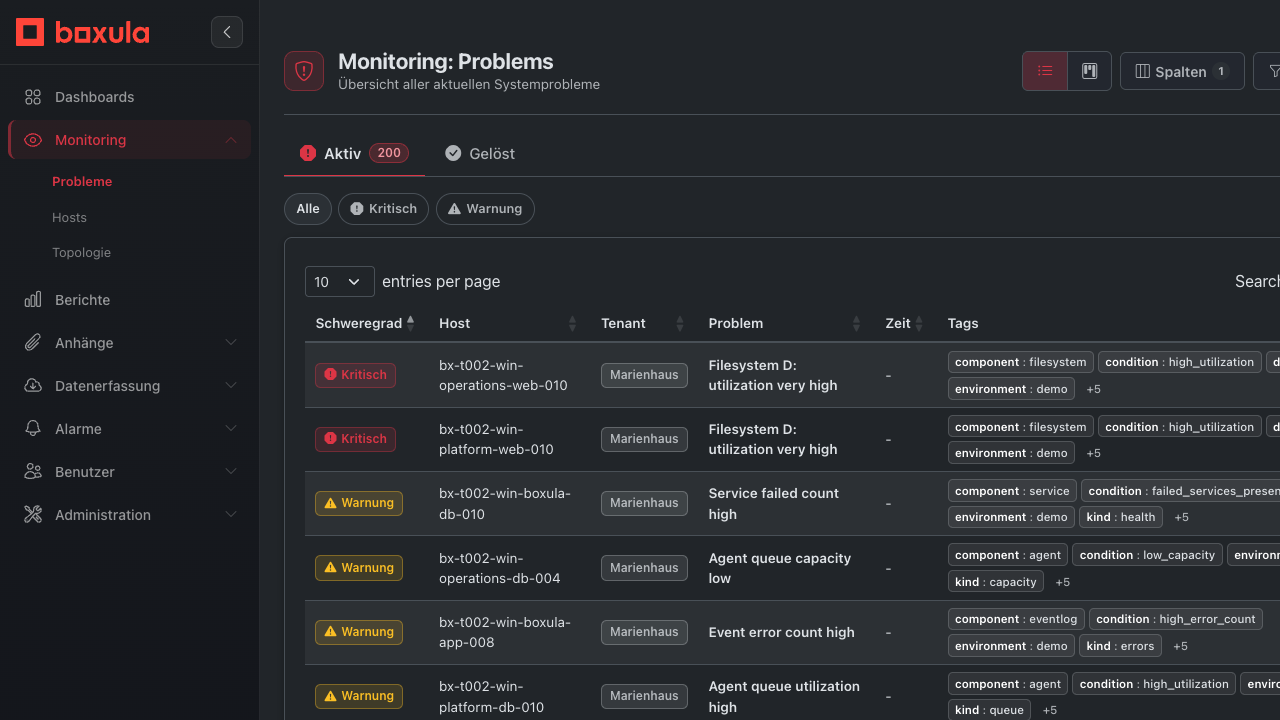The height and width of the screenshot is (720, 1280).
Task: Select 'Event error count high' problem
Action: click(x=782, y=633)
